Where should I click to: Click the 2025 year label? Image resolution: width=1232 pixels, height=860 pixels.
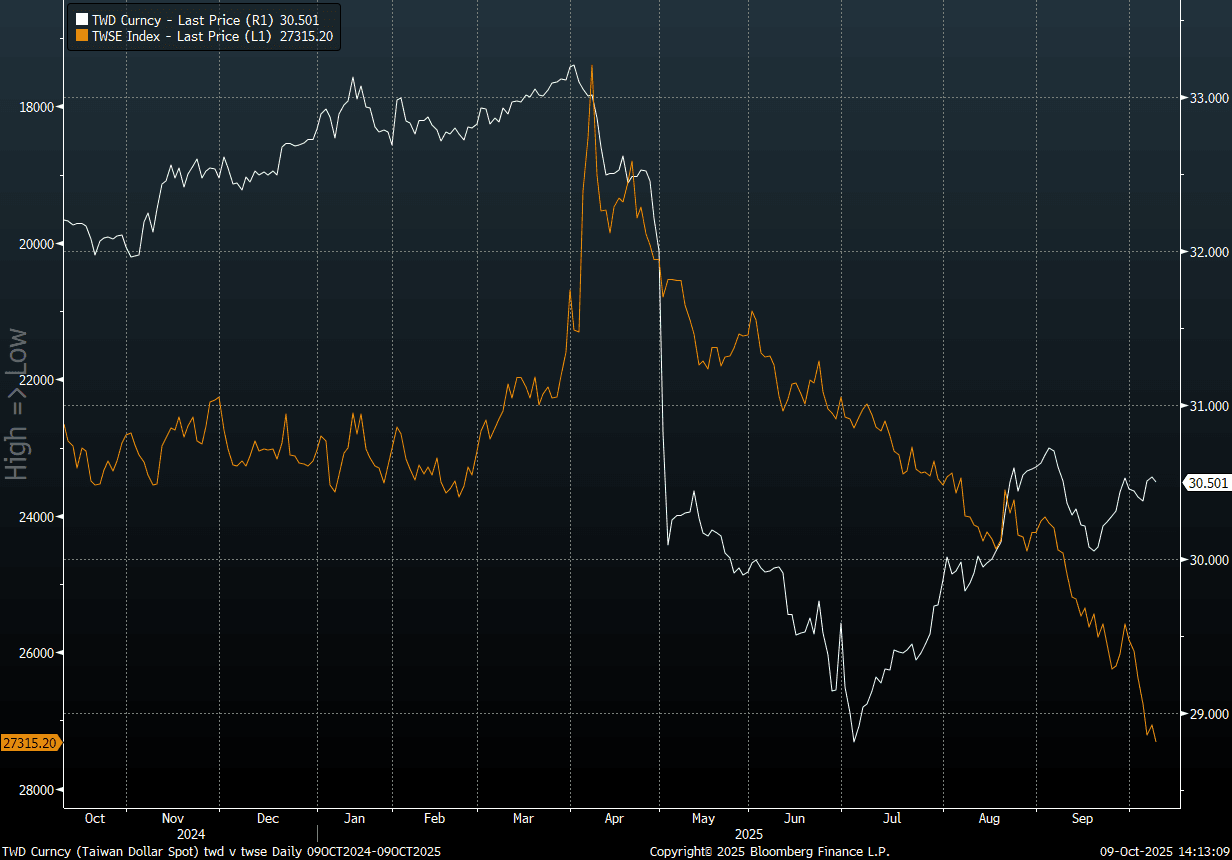[x=748, y=833]
